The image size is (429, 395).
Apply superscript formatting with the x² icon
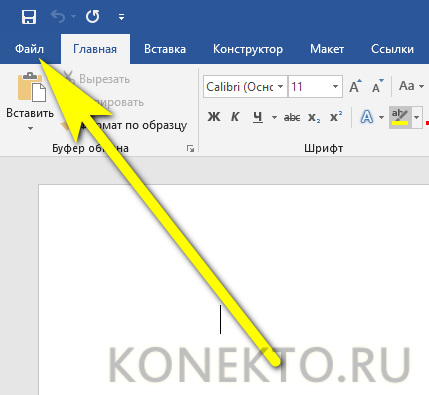pyautogui.click(x=336, y=117)
